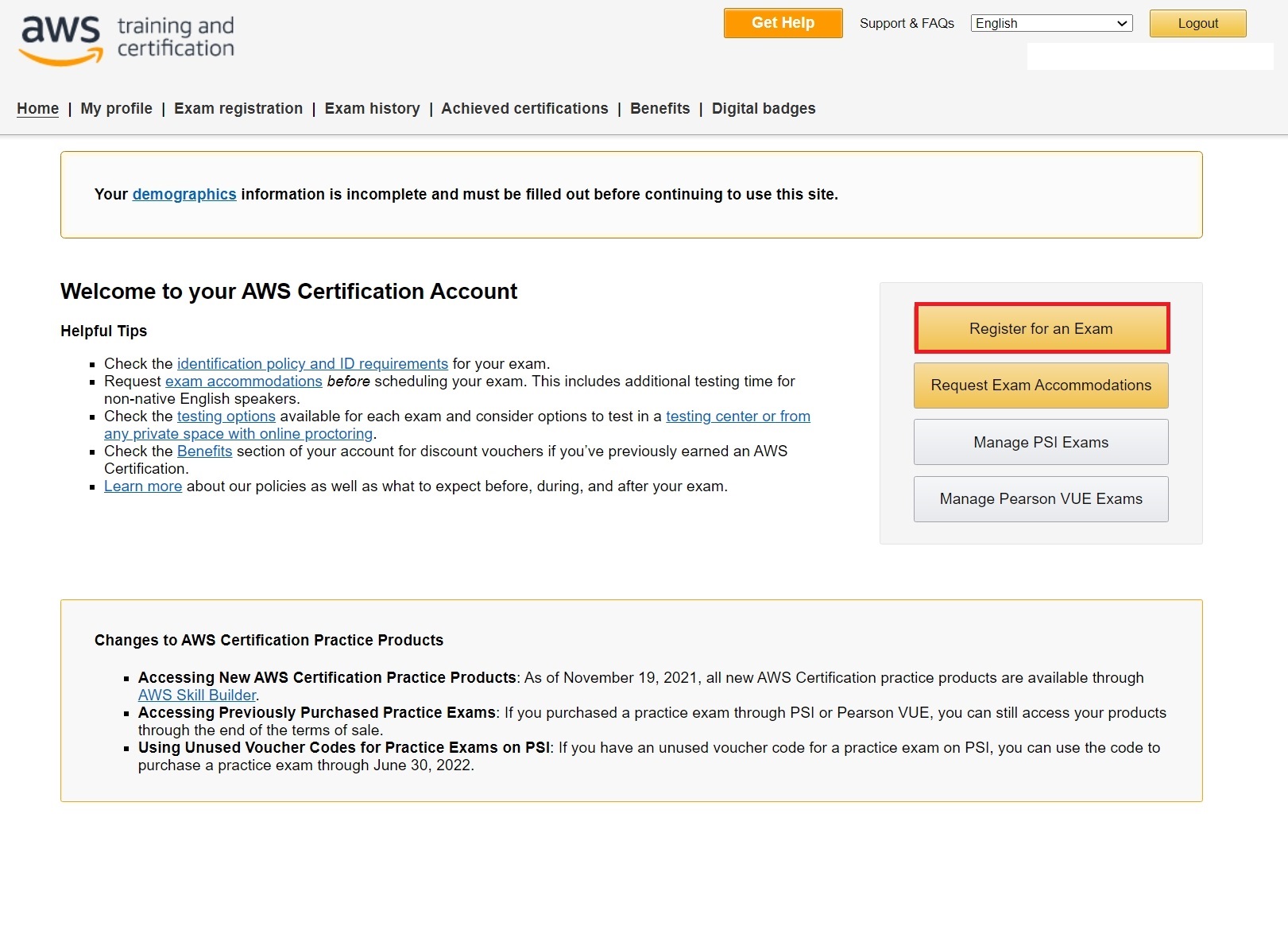View Achieved certifications page
1288x930 pixels.
click(524, 109)
